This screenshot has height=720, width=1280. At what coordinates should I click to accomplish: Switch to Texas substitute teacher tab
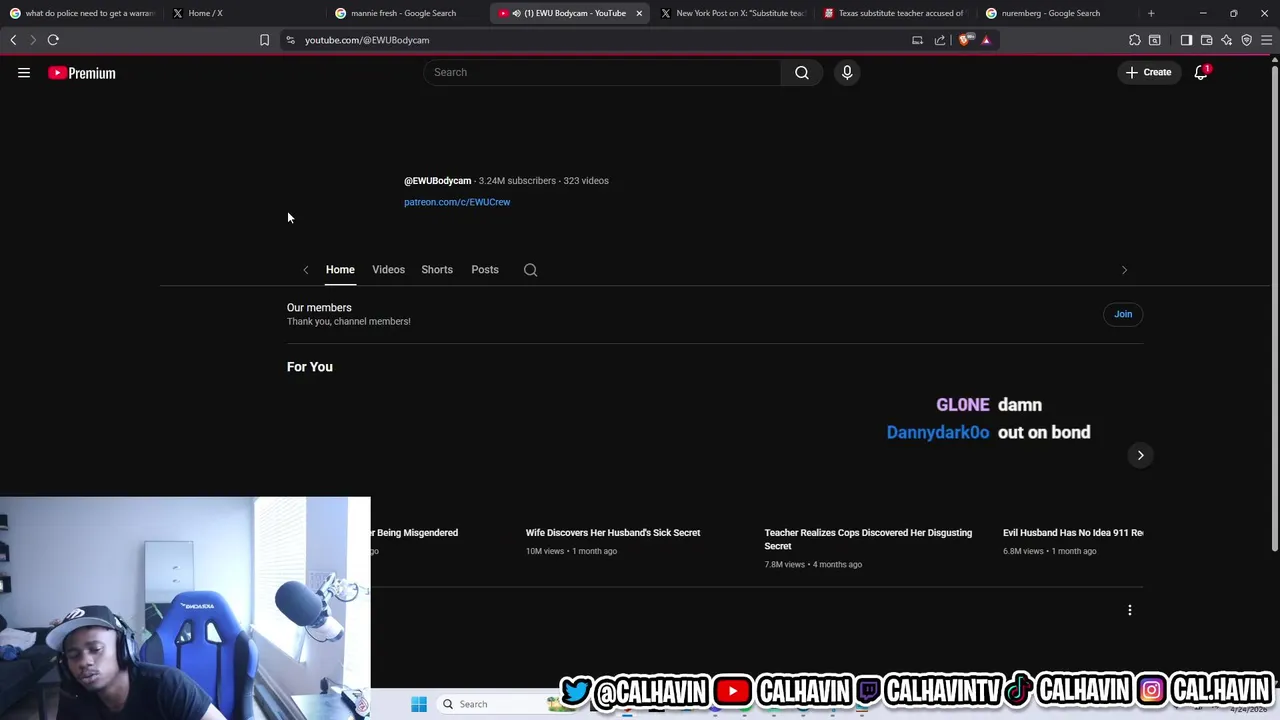click(x=895, y=13)
